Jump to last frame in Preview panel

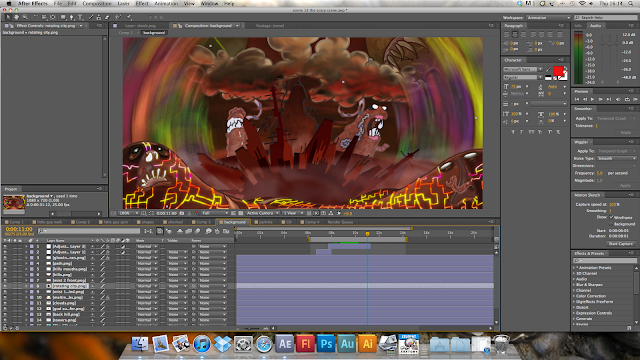tap(609, 99)
